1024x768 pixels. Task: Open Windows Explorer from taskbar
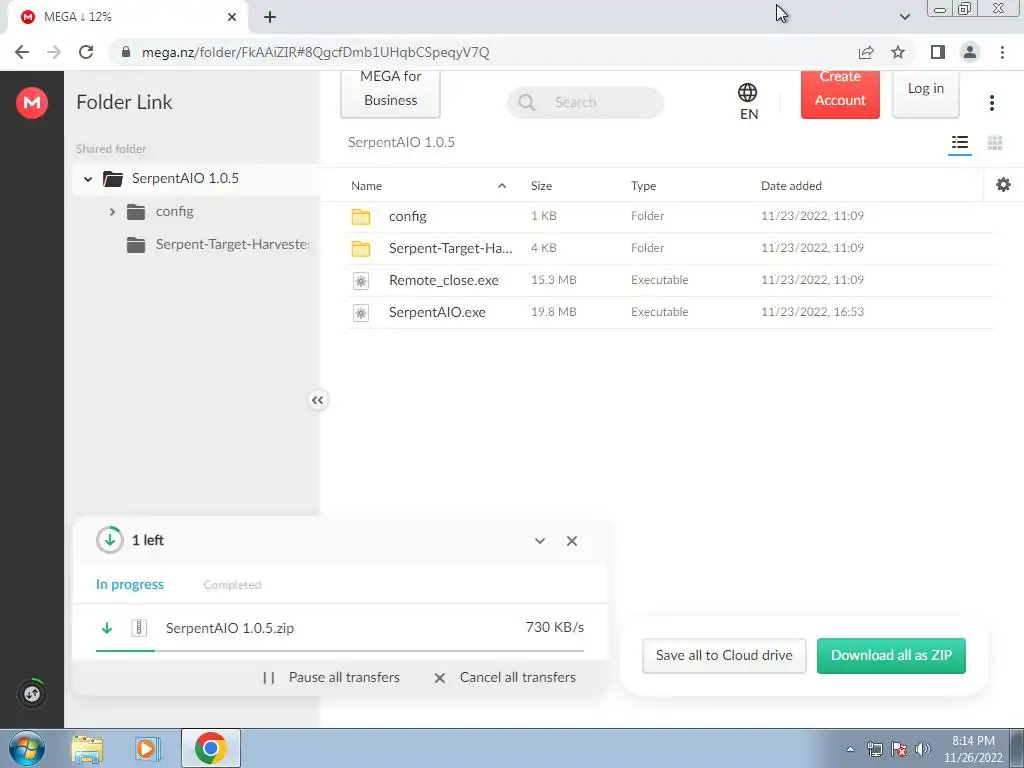point(87,748)
